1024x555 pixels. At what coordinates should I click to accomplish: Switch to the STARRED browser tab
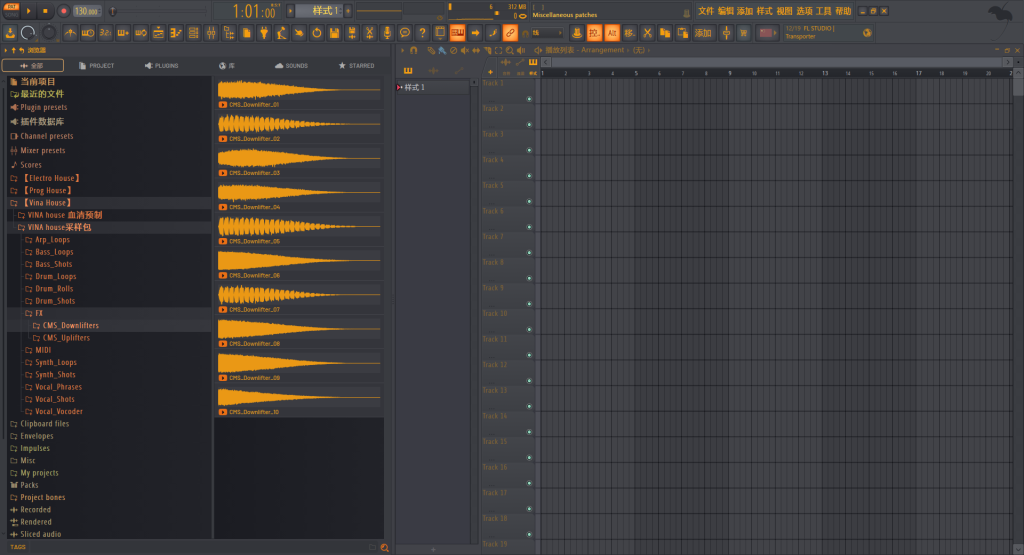(x=357, y=65)
